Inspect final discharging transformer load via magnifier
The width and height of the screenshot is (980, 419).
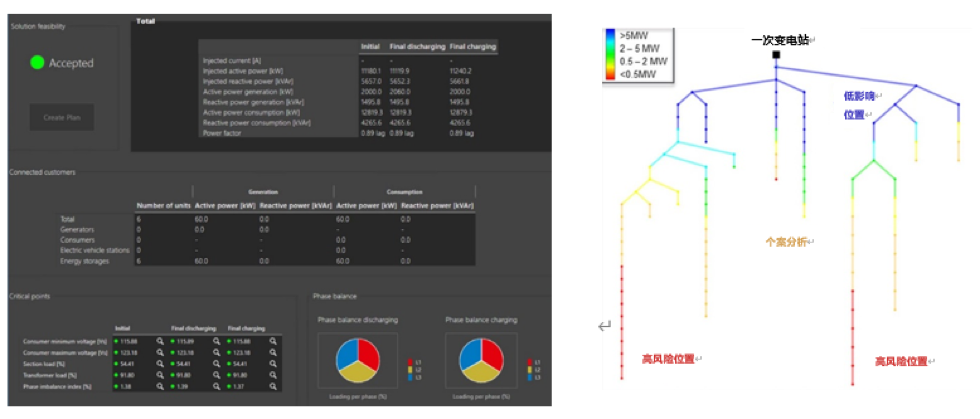pyautogui.click(x=216, y=374)
